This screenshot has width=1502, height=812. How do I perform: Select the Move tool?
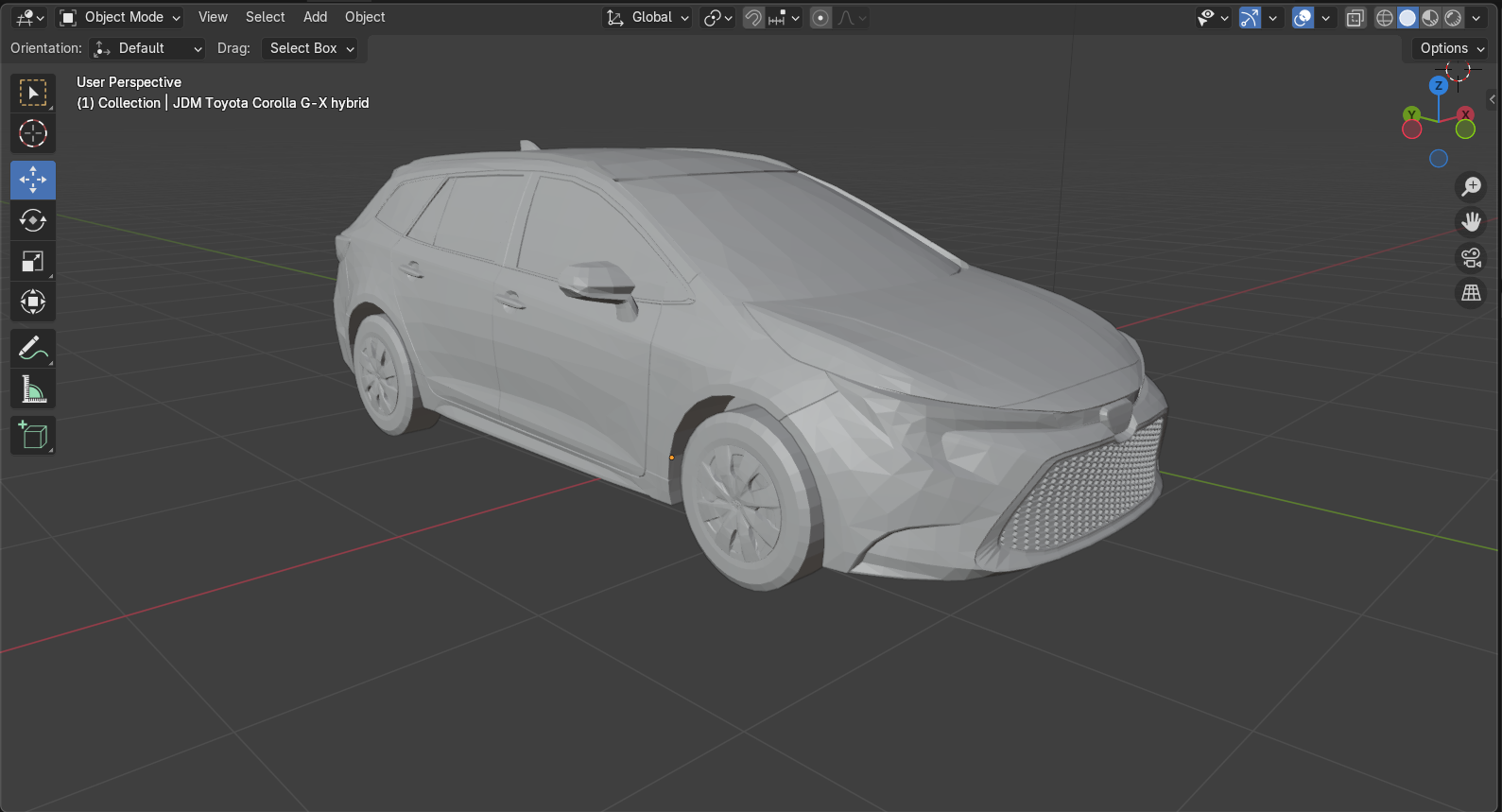tap(33, 180)
